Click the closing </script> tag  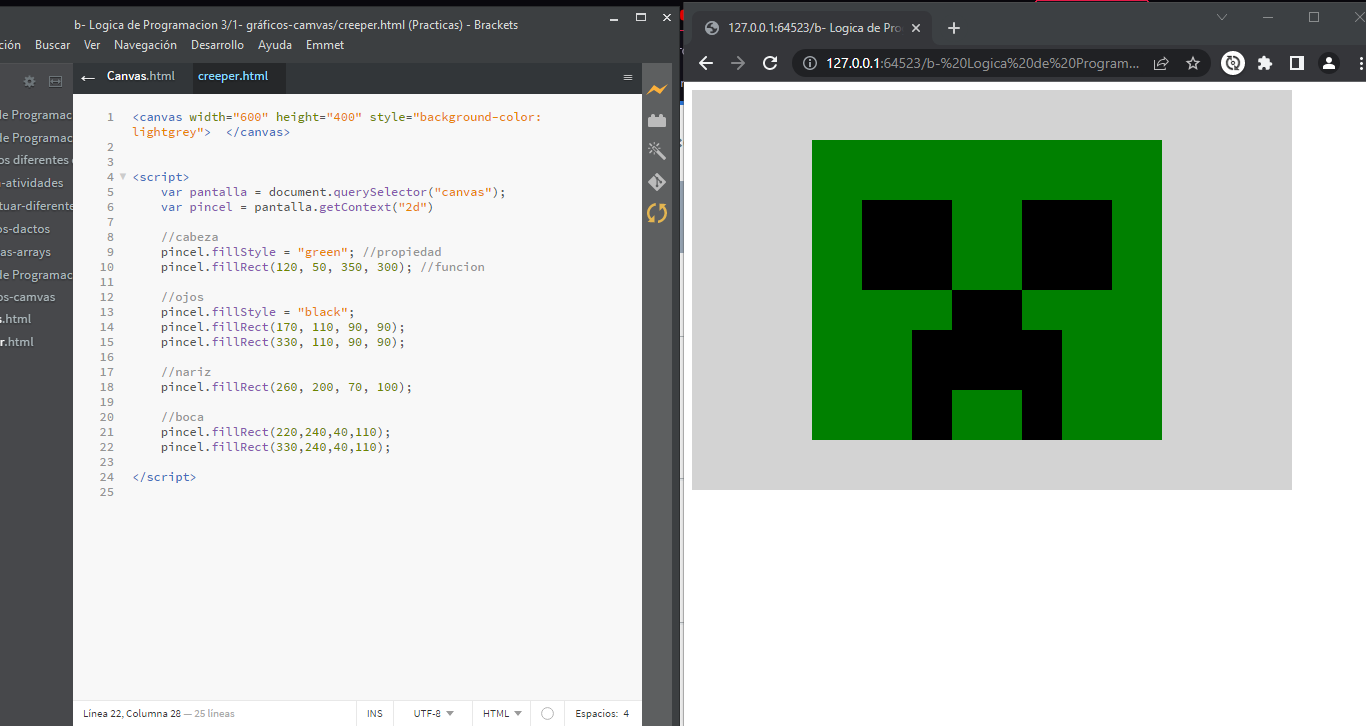[x=164, y=477]
